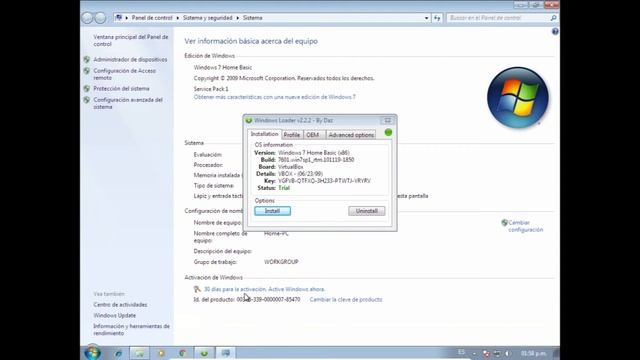Click the 'Windows 7 Home Basic' edition text

click(x=223, y=67)
